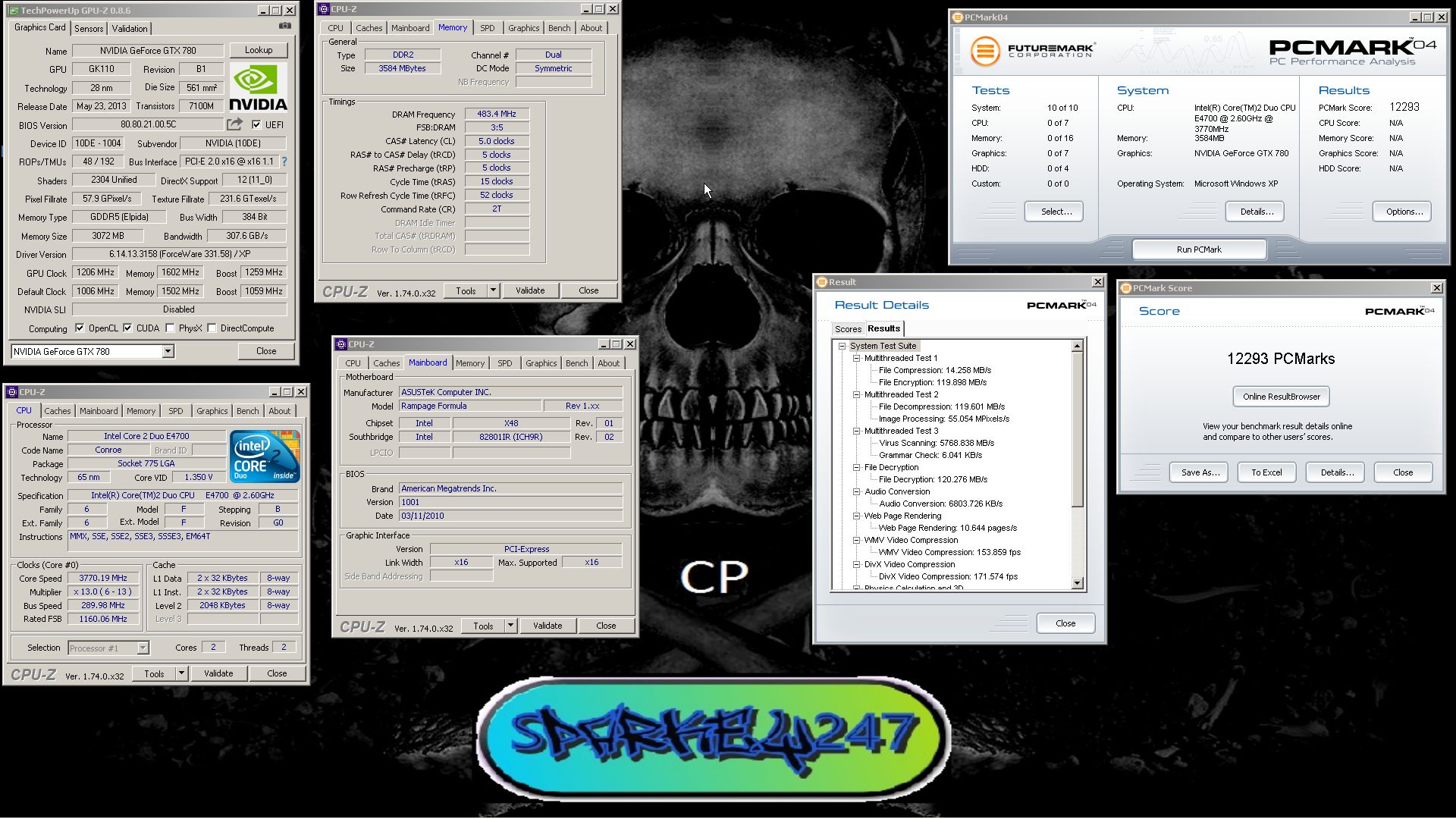
Task: Click the Select... button under Tests
Action: coord(1053,212)
